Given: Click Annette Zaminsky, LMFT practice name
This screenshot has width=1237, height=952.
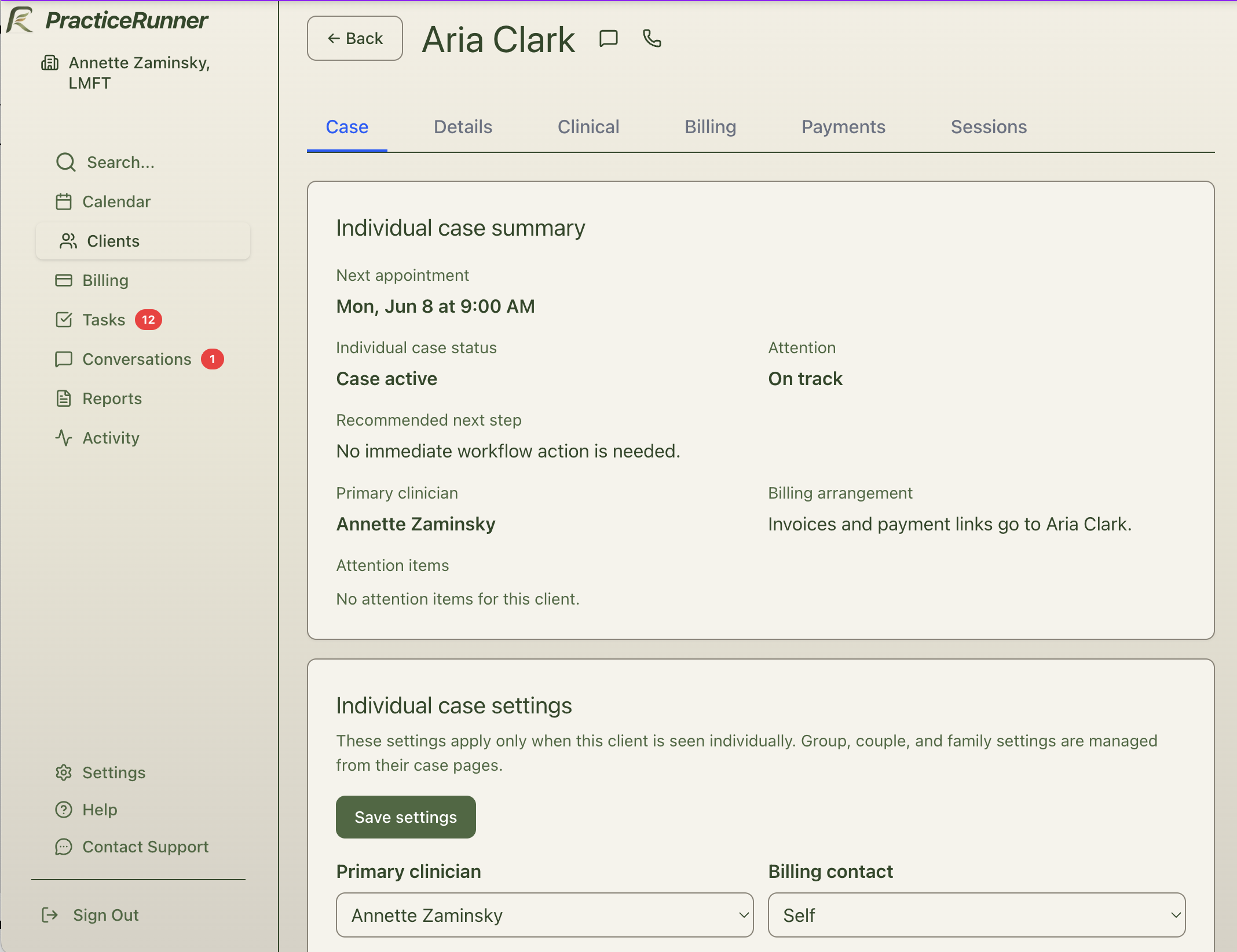Looking at the screenshot, I should click(x=139, y=72).
